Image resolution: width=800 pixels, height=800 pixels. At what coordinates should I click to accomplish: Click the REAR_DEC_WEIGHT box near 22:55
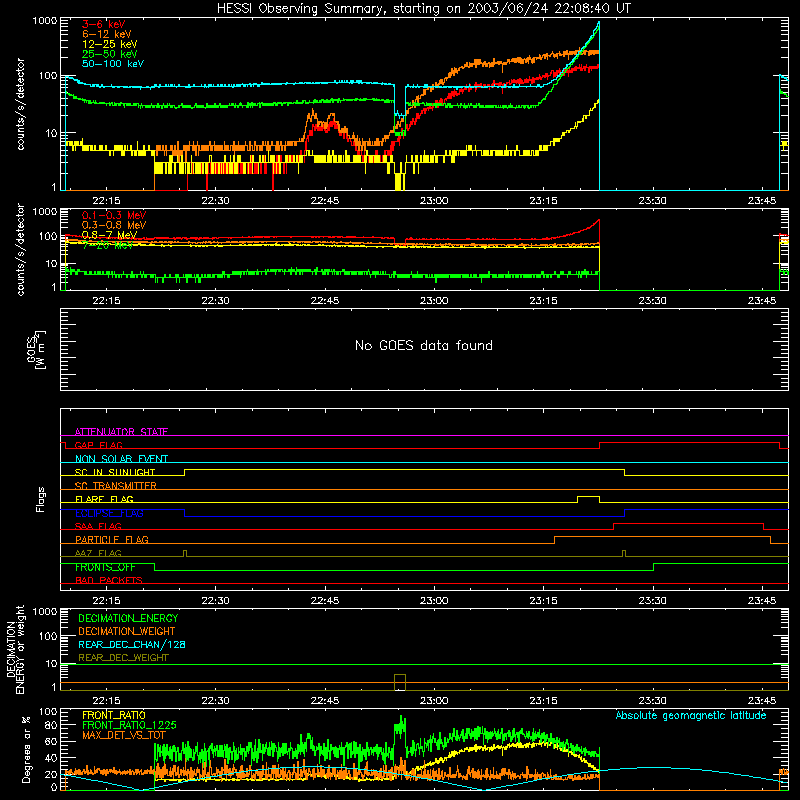click(x=400, y=682)
